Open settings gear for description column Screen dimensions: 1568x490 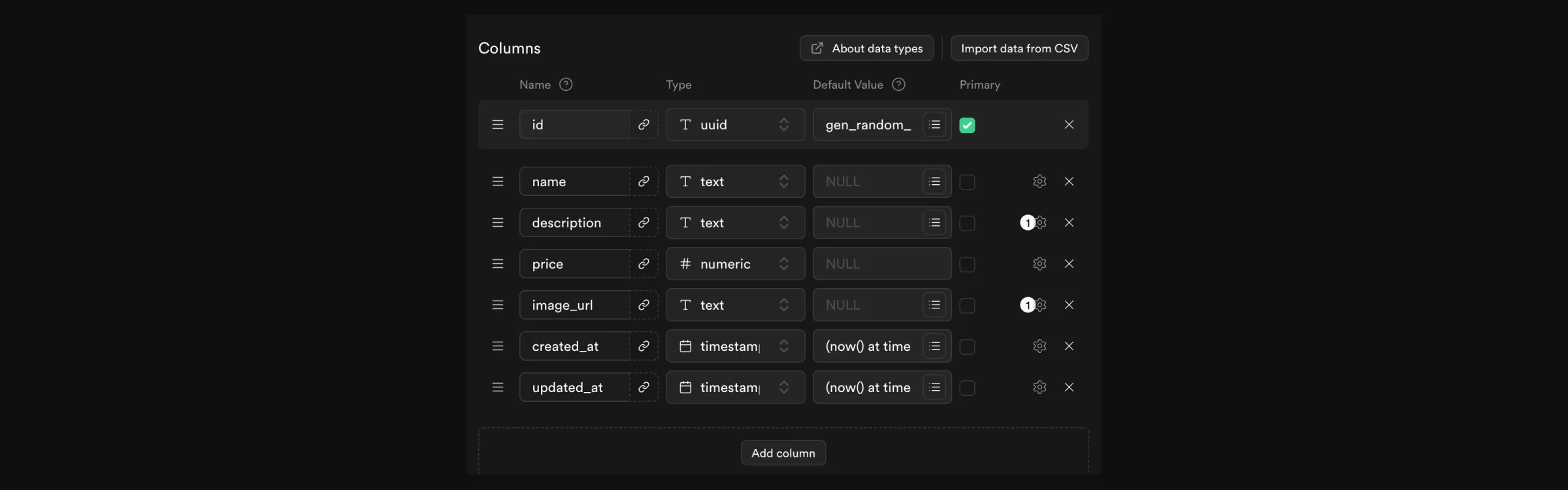click(1040, 223)
